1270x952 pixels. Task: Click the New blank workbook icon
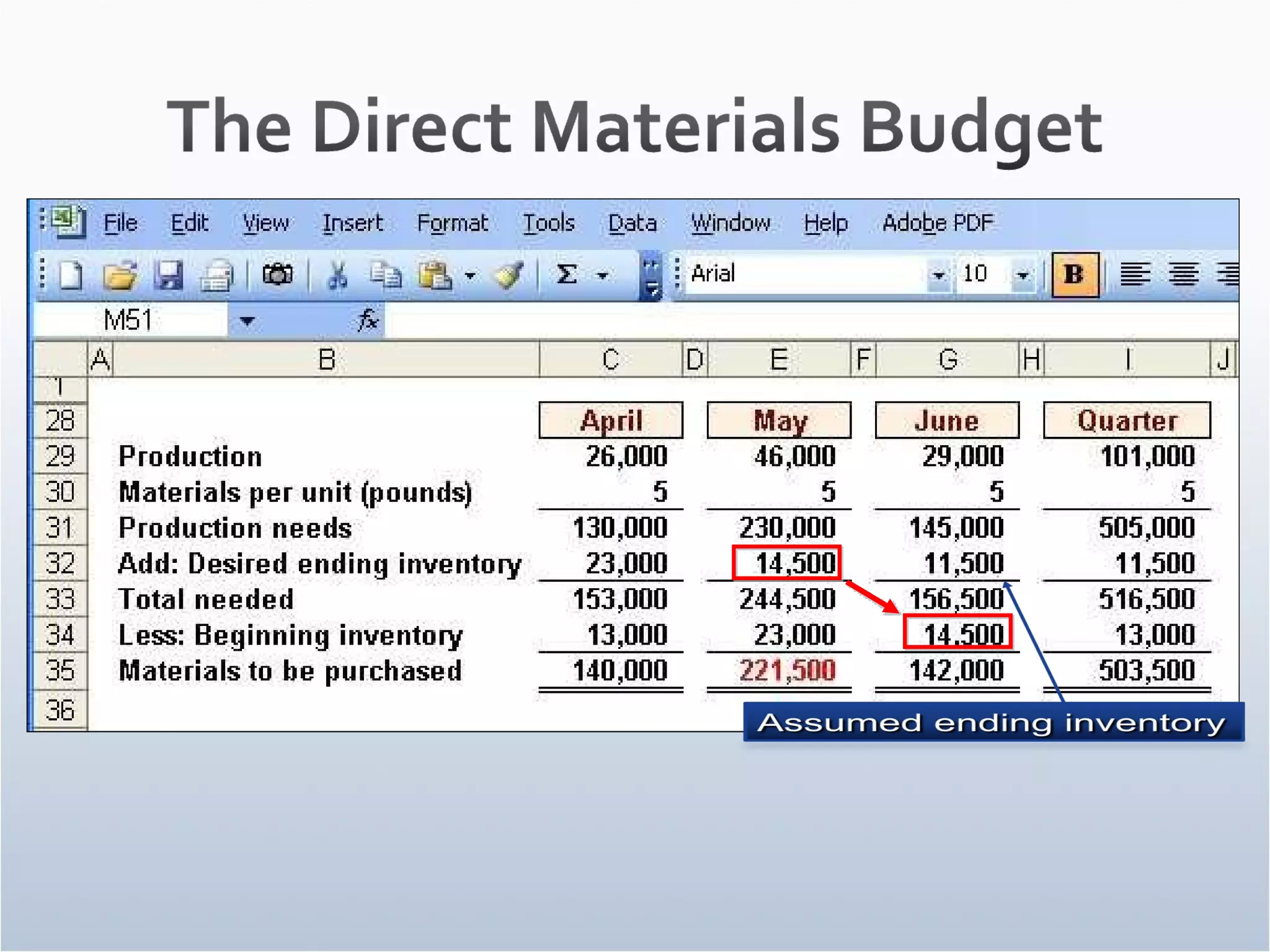pyautogui.click(x=71, y=275)
